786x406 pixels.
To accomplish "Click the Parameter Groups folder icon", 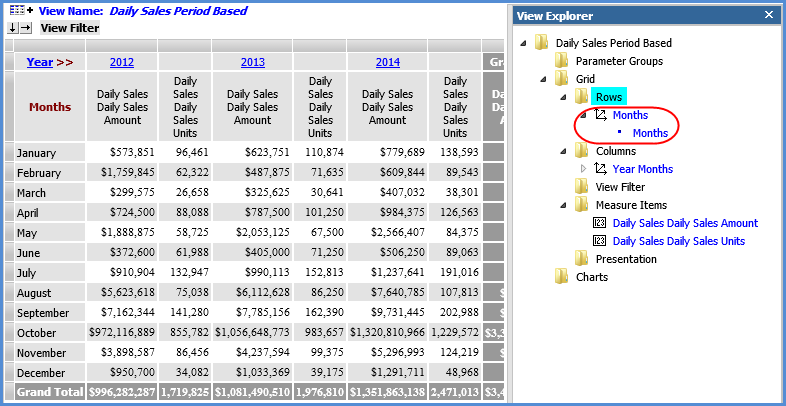I will (562, 61).
